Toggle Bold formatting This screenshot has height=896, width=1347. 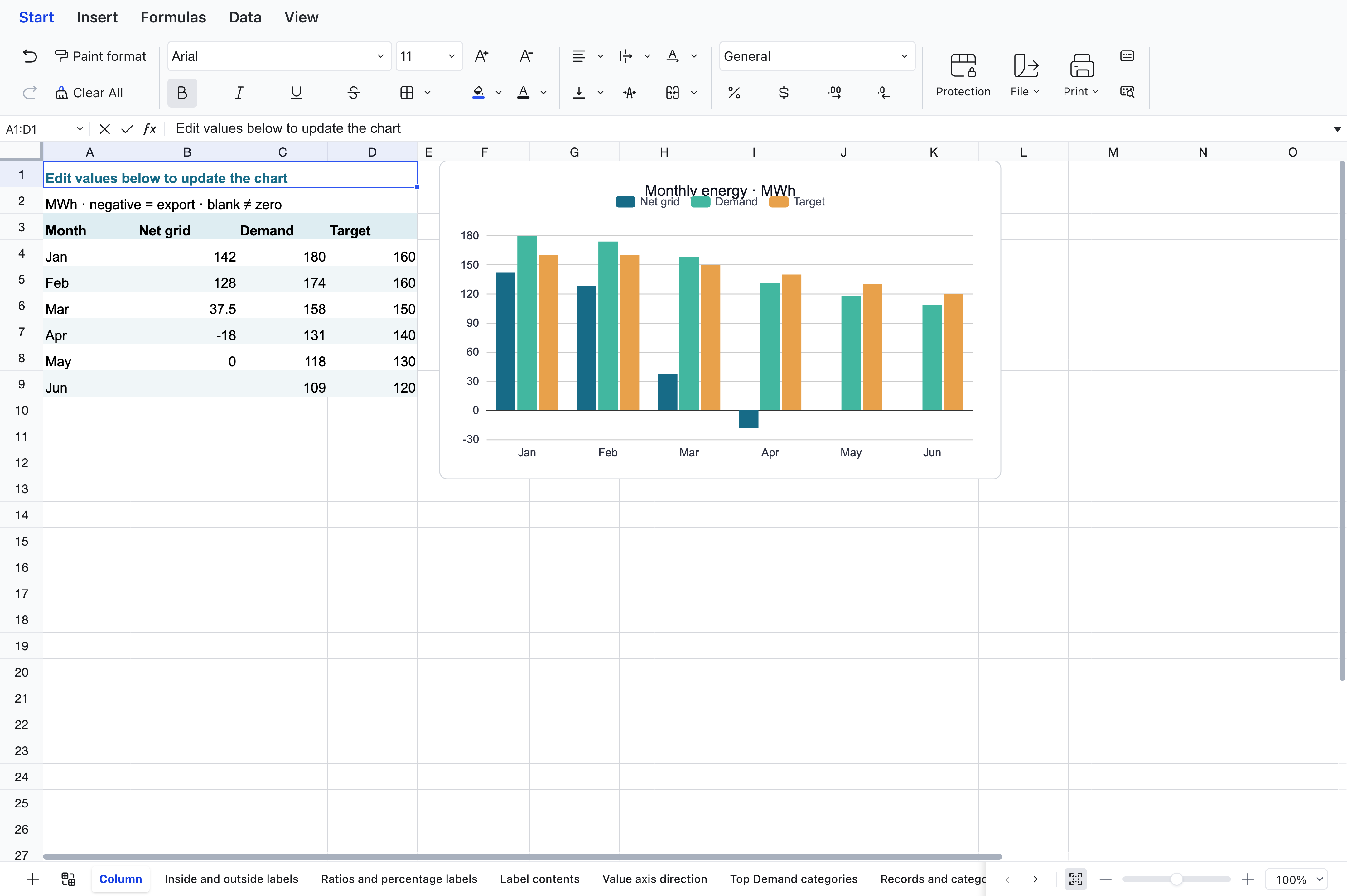[182, 93]
